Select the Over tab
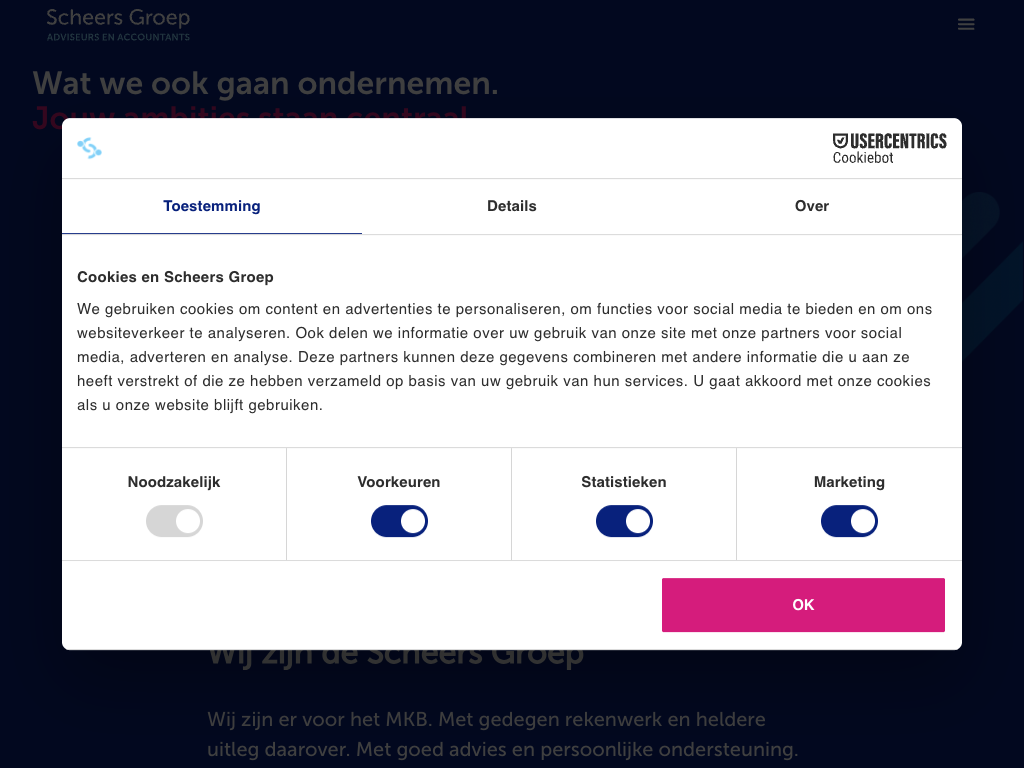The width and height of the screenshot is (1024, 768). [812, 206]
